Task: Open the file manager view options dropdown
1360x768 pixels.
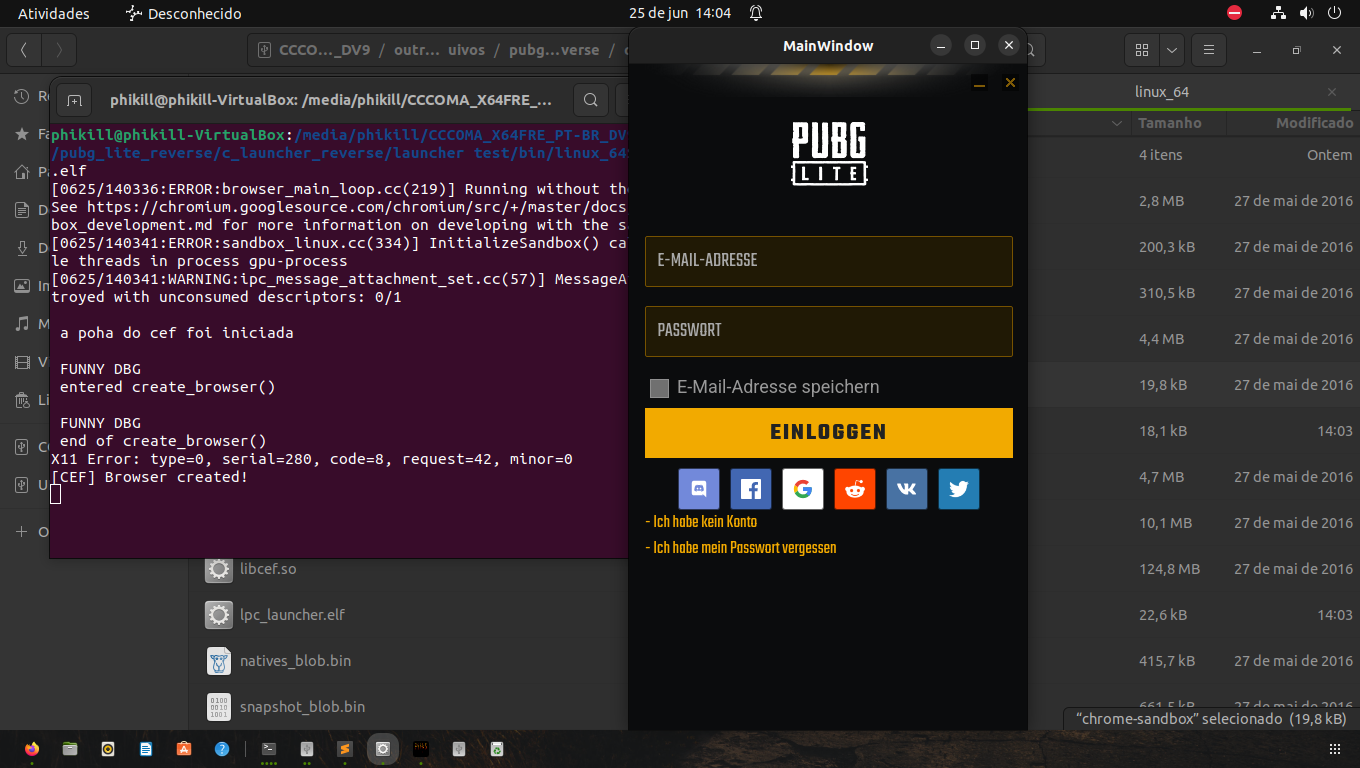Action: click(x=1172, y=49)
